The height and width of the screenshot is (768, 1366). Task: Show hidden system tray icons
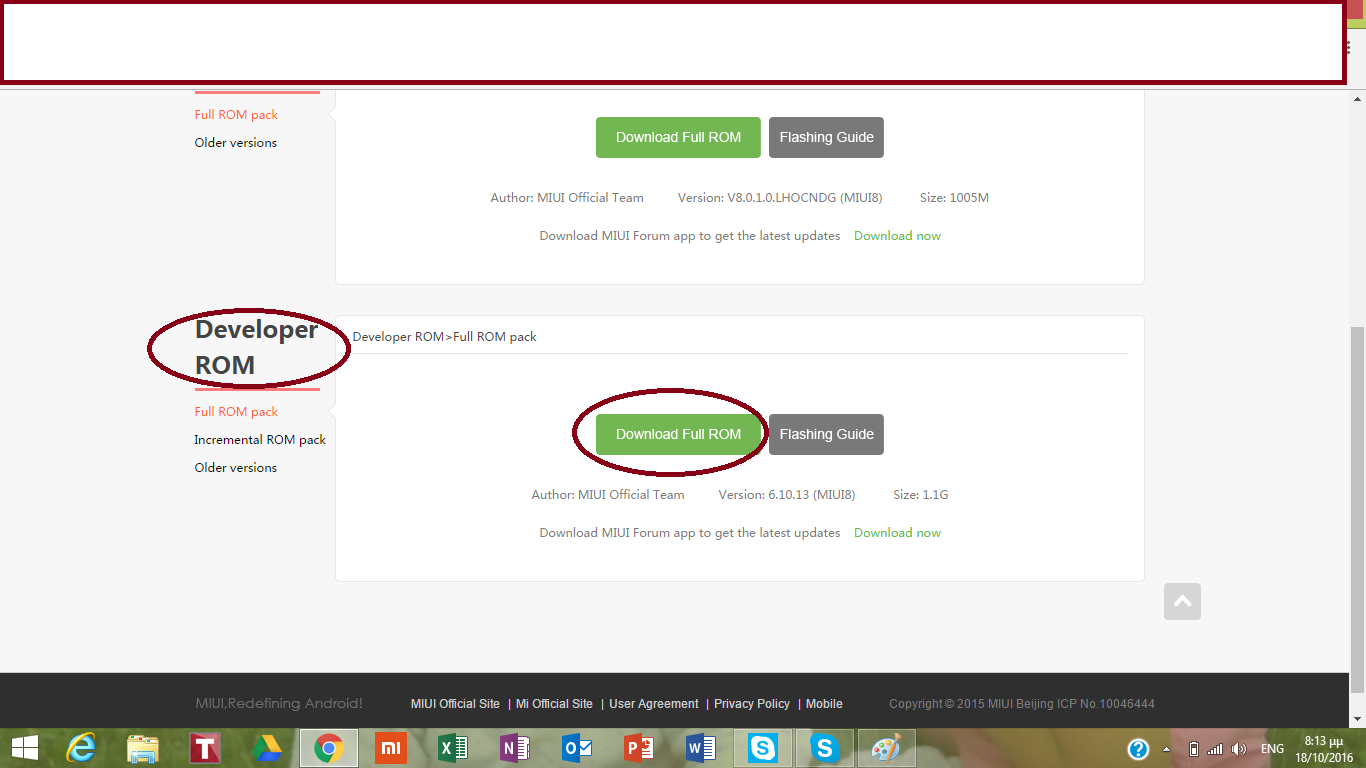[1166, 749]
